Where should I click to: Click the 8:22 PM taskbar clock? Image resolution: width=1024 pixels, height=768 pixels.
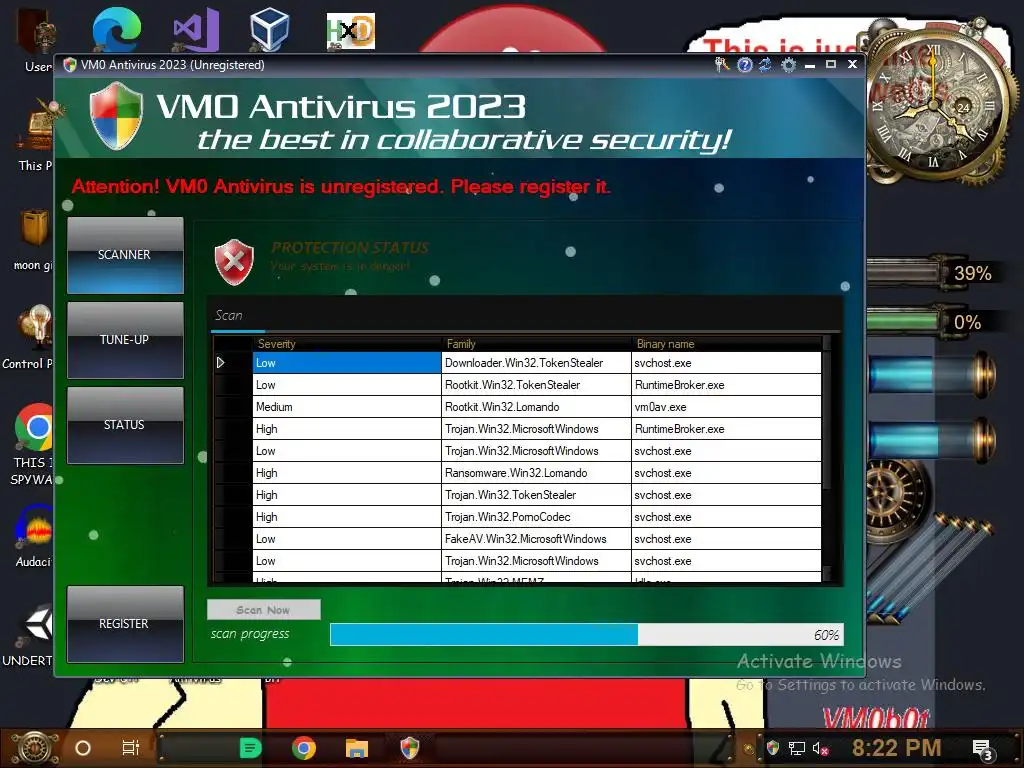[897, 748]
